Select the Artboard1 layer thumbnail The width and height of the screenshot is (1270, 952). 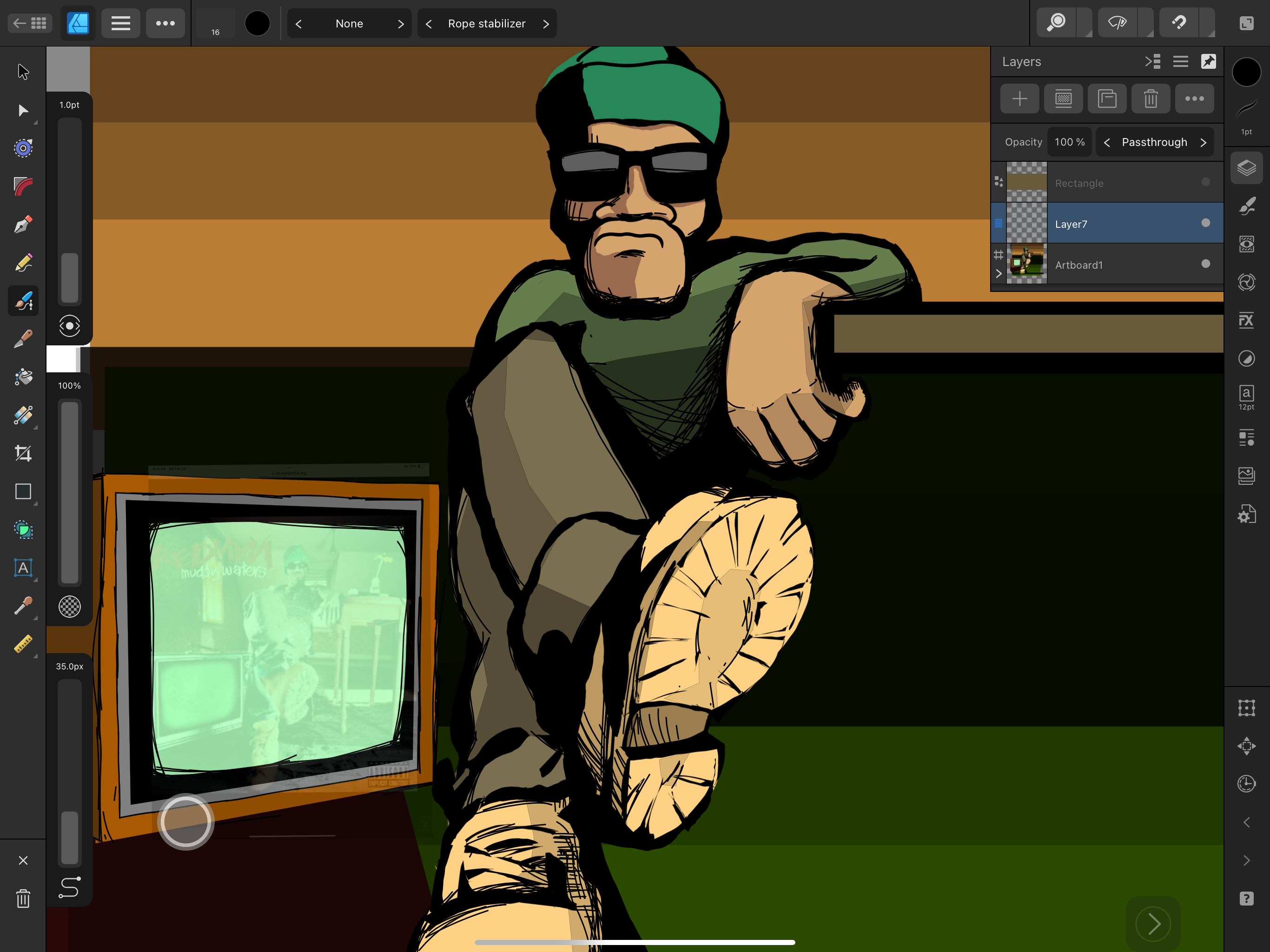1026,264
